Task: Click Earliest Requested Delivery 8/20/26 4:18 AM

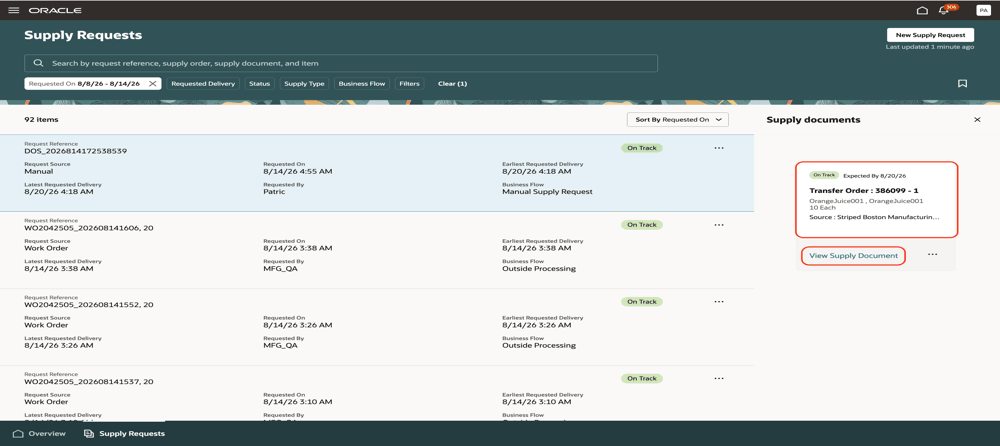Action: click(x=536, y=171)
